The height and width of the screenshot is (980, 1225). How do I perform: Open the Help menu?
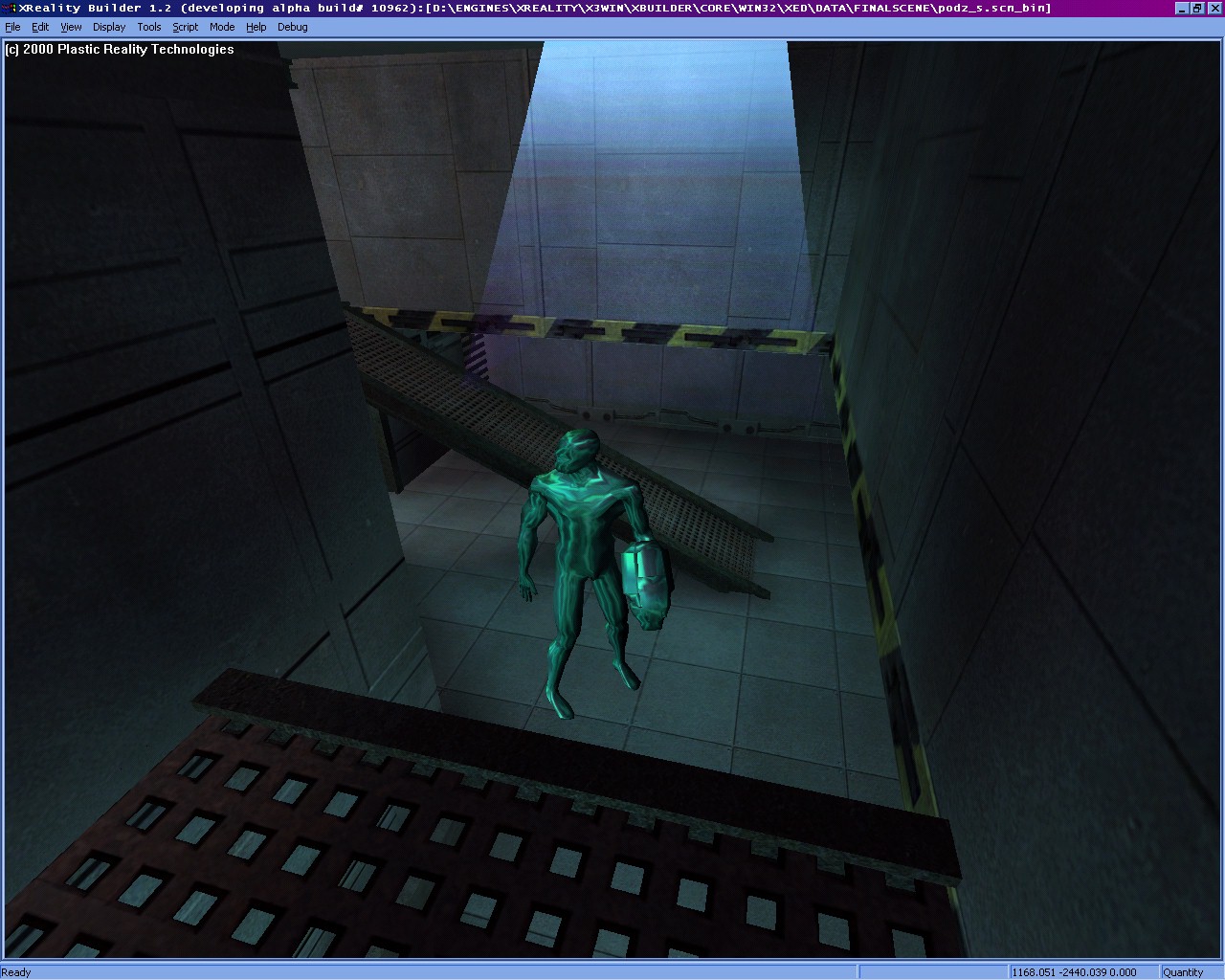pyautogui.click(x=256, y=27)
